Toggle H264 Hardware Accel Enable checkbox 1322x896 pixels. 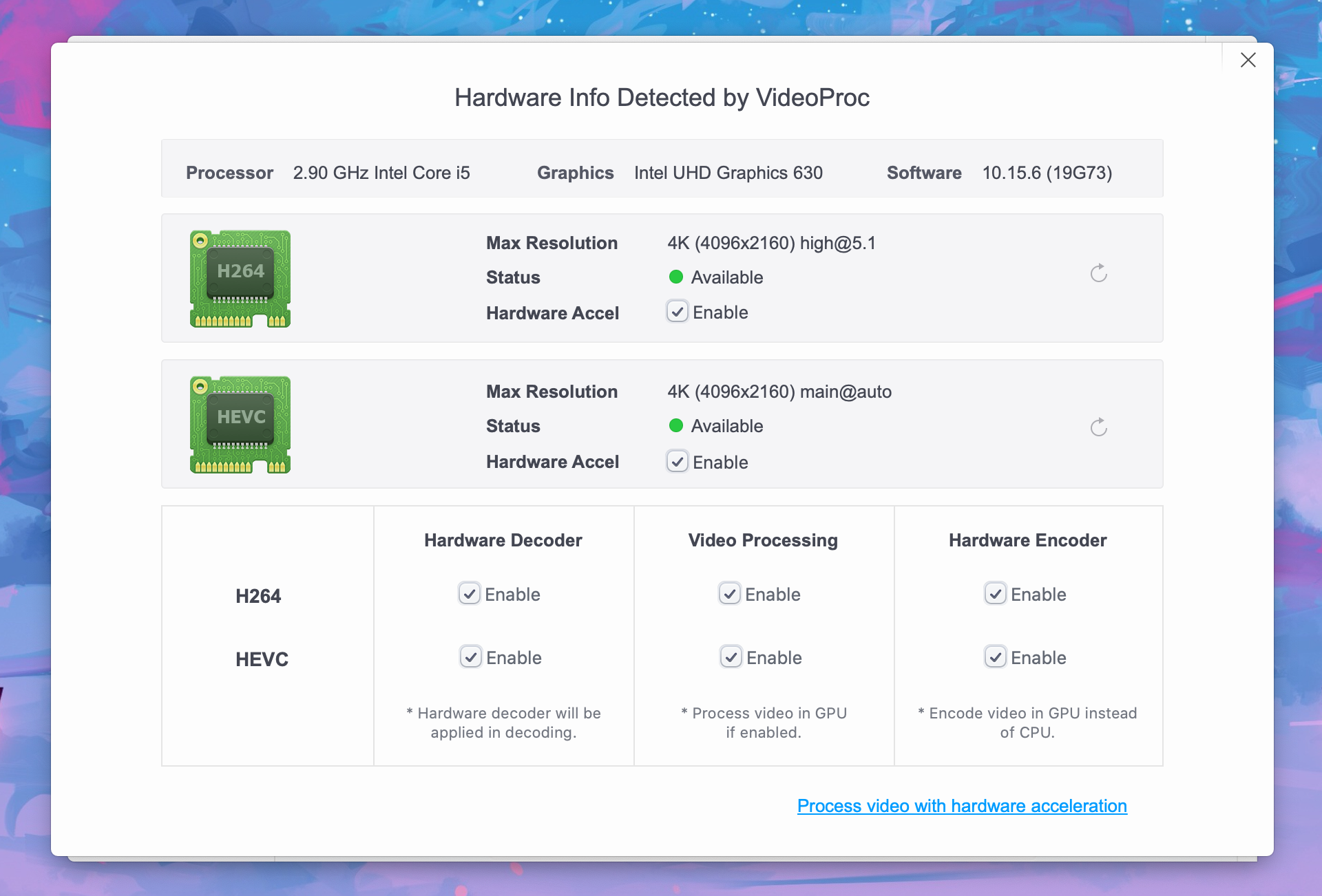[678, 312]
